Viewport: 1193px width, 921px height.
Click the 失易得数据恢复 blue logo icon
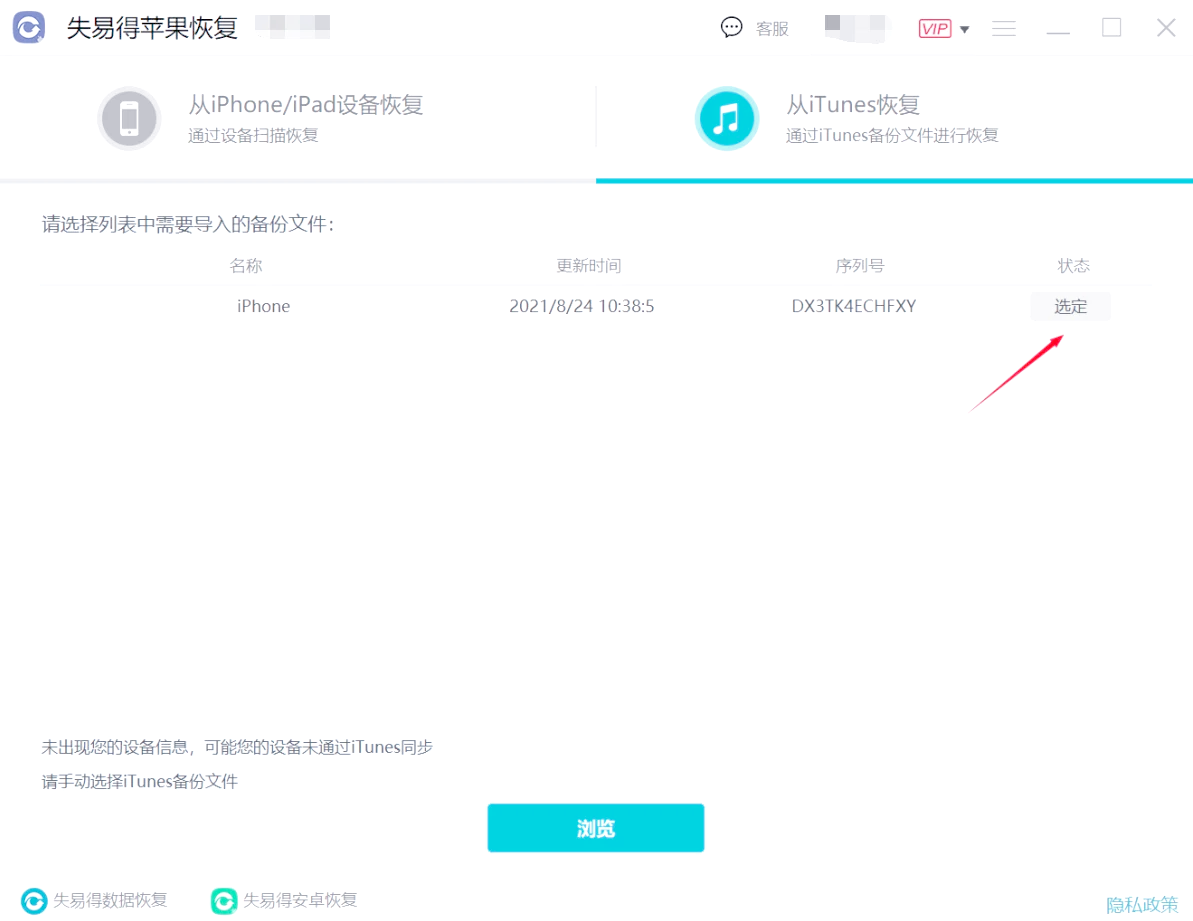tap(33, 900)
